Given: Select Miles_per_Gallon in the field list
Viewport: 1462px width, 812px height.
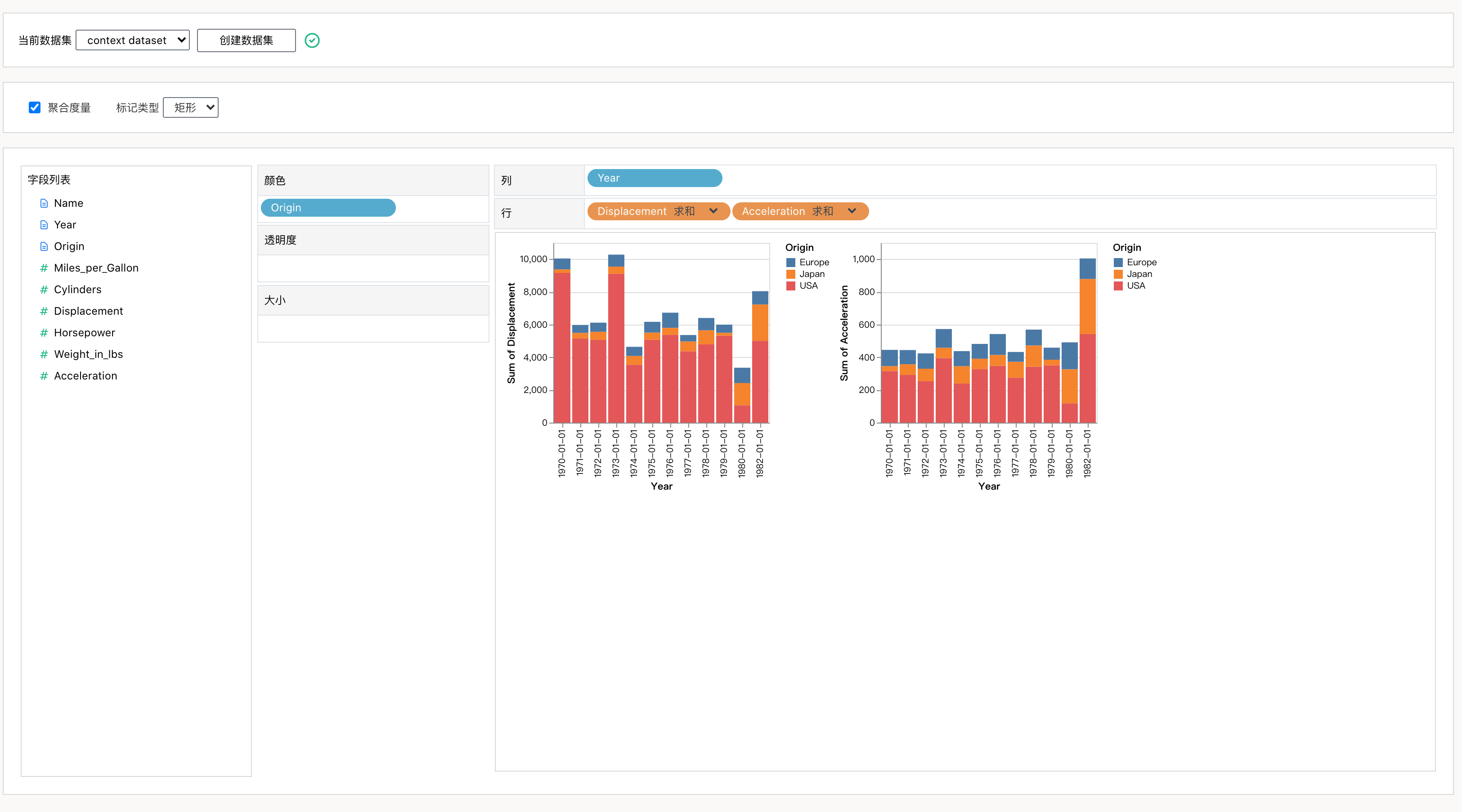Looking at the screenshot, I should (96, 268).
